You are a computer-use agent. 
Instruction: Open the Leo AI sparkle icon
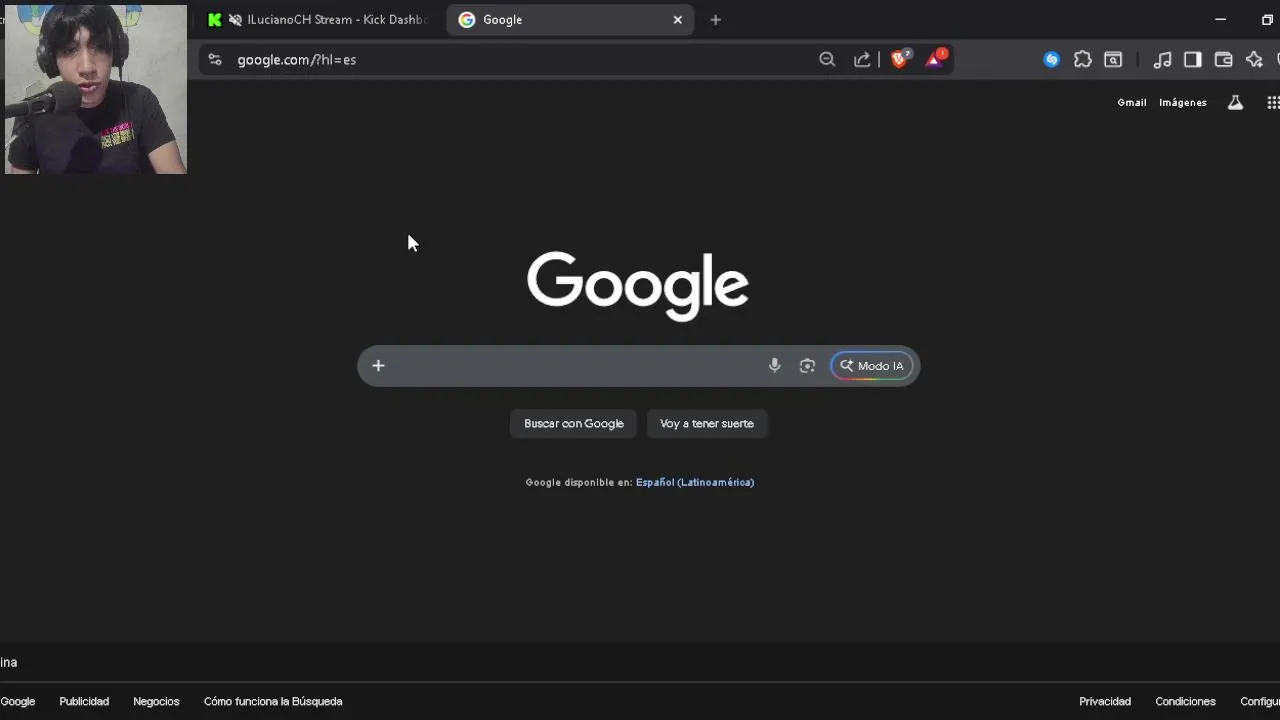pos(1254,60)
